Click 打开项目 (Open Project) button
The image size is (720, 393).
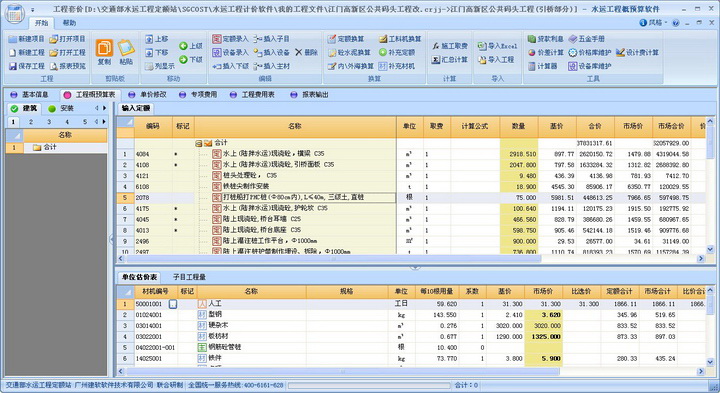[68, 39]
